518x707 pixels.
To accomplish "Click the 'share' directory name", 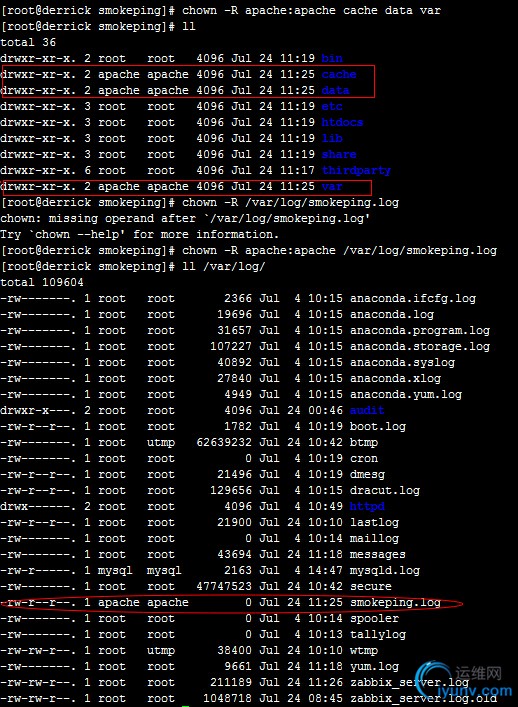I will click(x=339, y=154).
